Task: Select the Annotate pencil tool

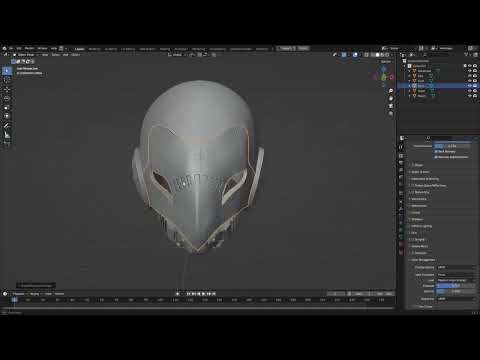Action: (x=7, y=126)
